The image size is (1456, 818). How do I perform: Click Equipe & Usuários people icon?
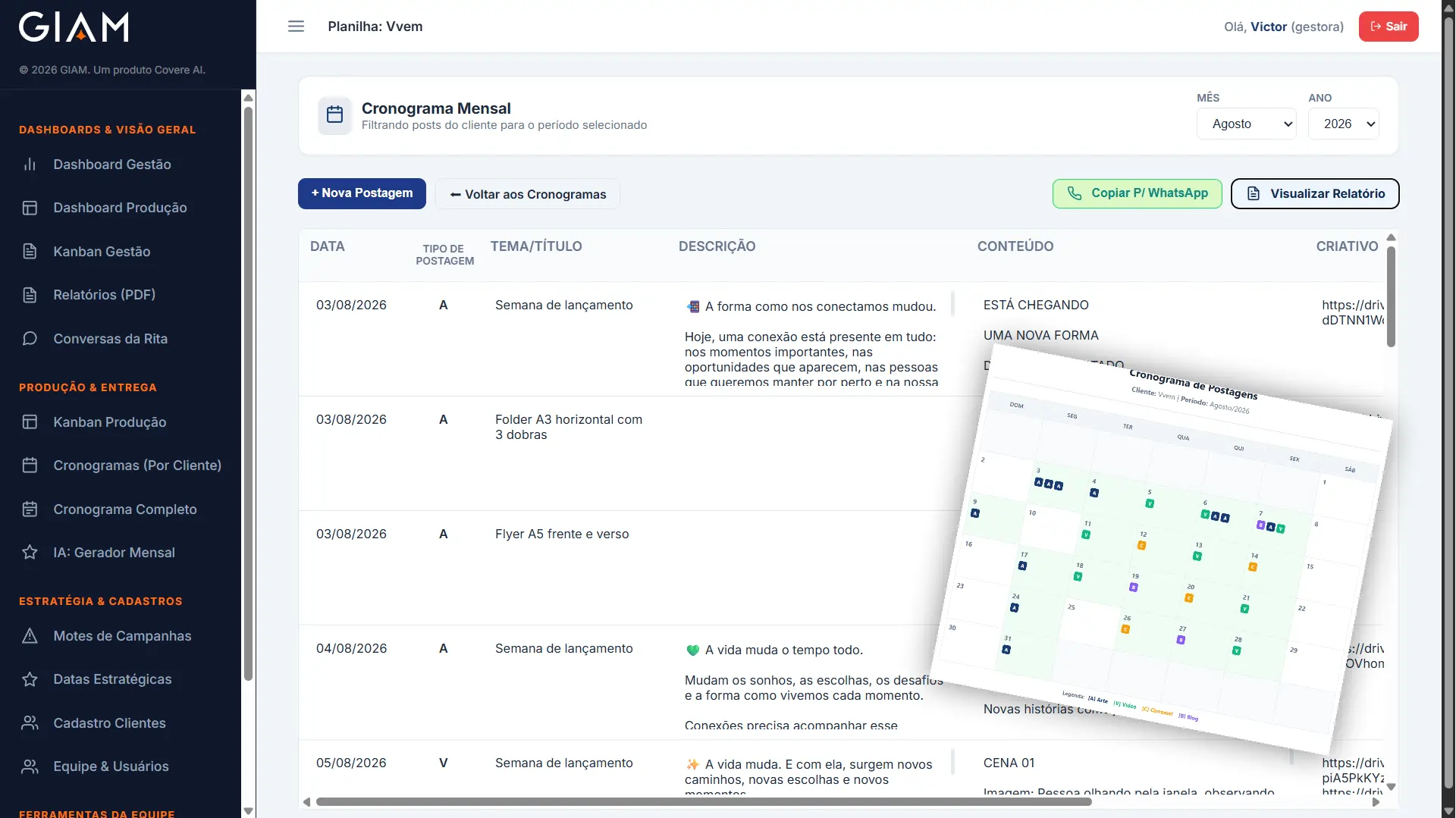coord(30,766)
